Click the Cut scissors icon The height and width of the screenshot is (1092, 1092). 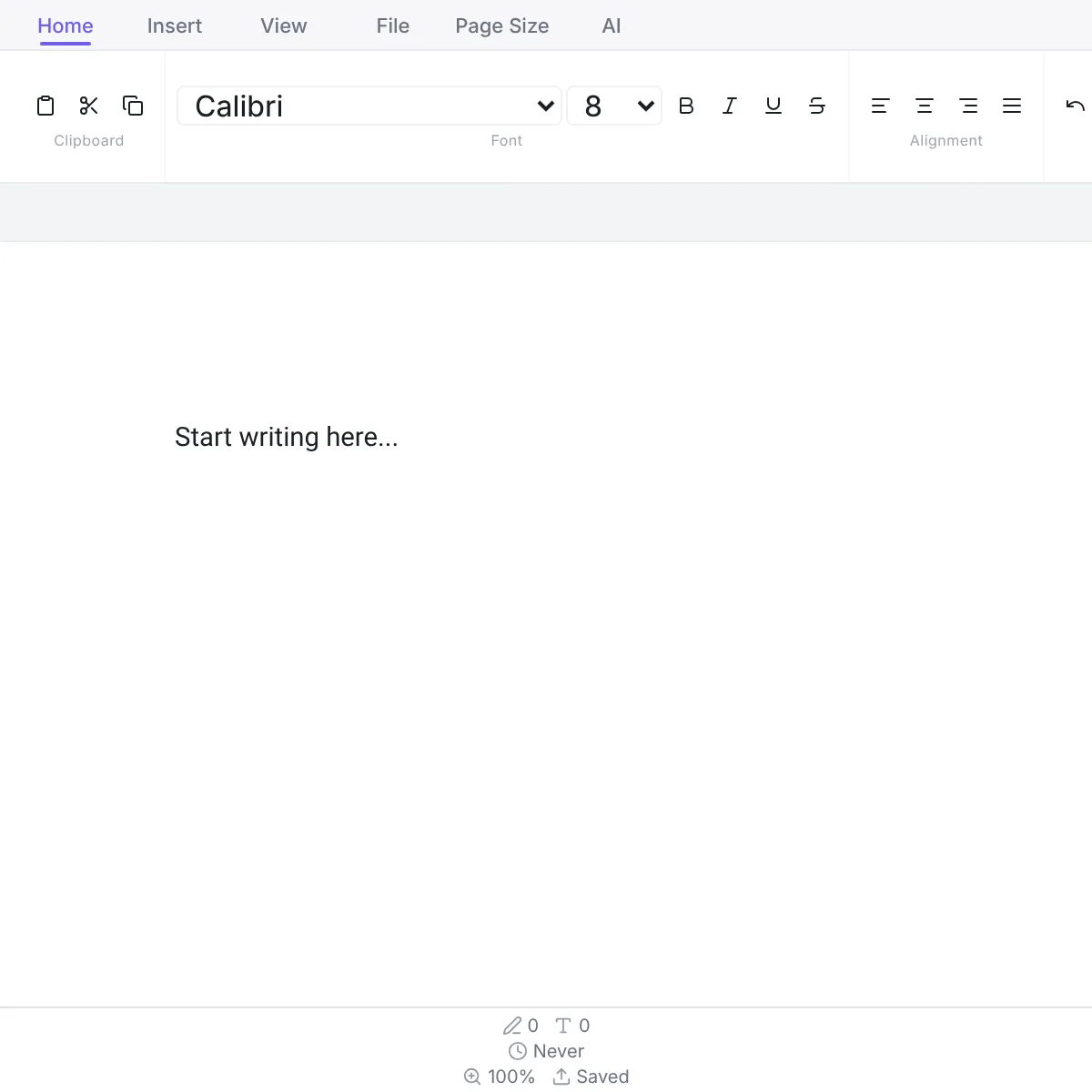click(x=89, y=106)
